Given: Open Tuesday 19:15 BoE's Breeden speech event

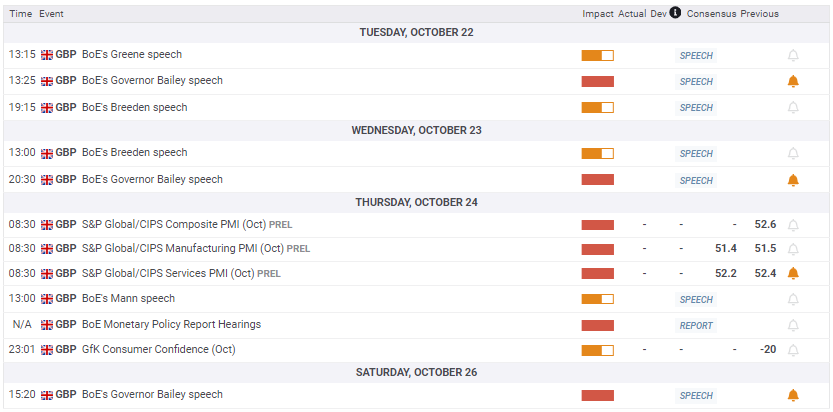Looking at the screenshot, I should (134, 107).
